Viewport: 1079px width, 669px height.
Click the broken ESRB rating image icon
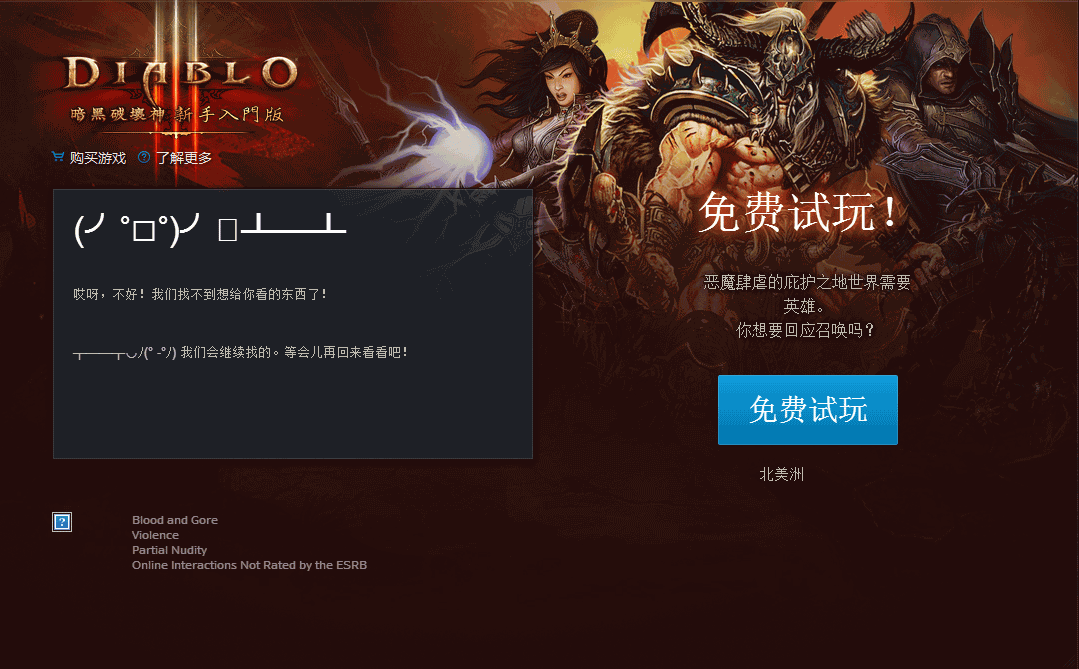click(x=62, y=522)
